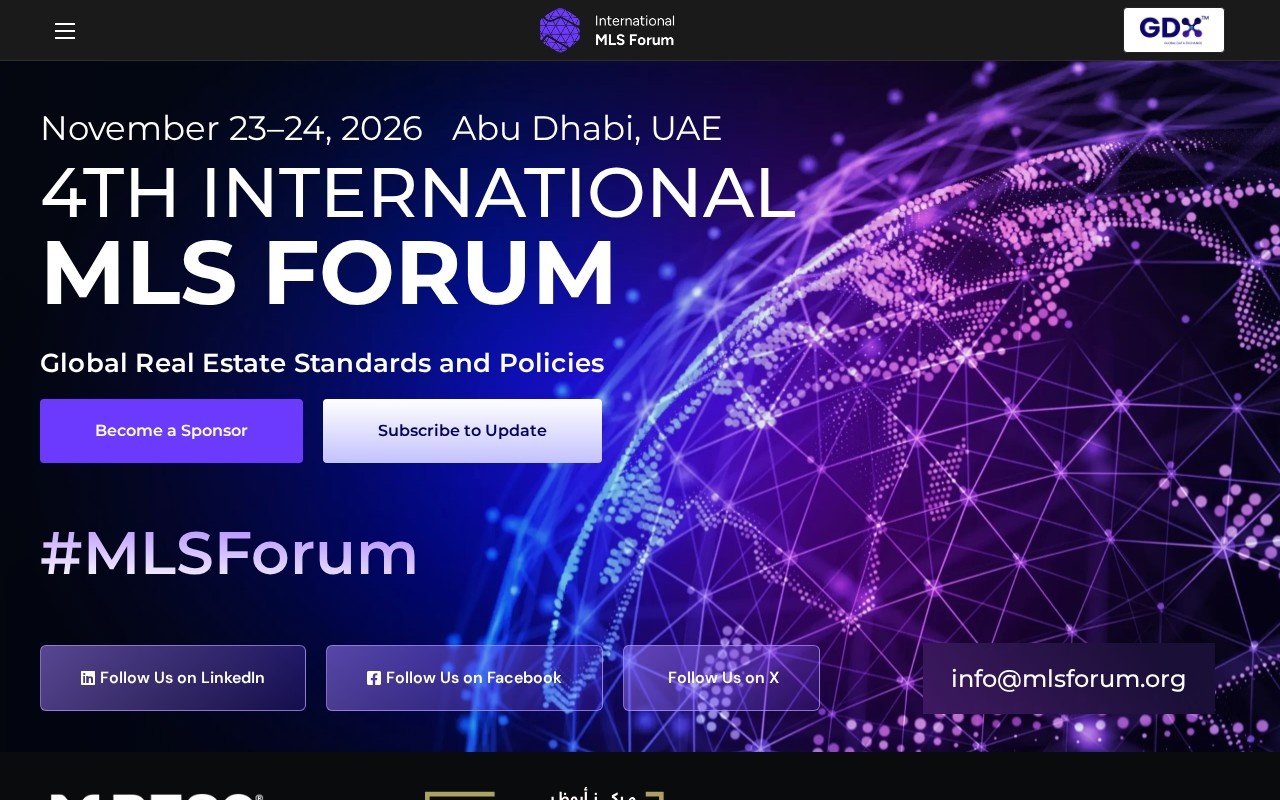Screen dimensions: 1280x800
Task: Click the purple MLS Forum globe logo
Action: (x=560, y=30)
